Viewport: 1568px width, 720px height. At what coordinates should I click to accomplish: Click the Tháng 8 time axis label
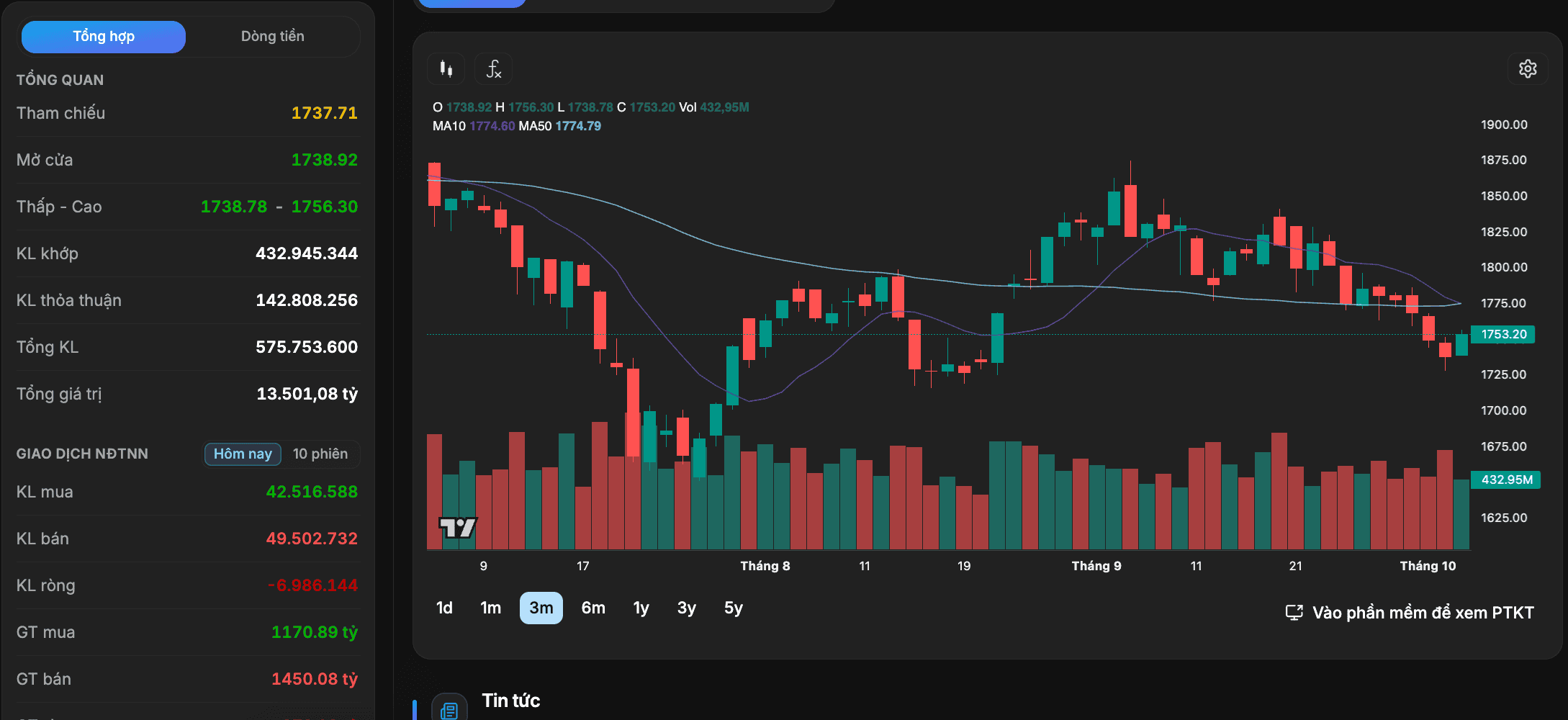click(x=765, y=566)
